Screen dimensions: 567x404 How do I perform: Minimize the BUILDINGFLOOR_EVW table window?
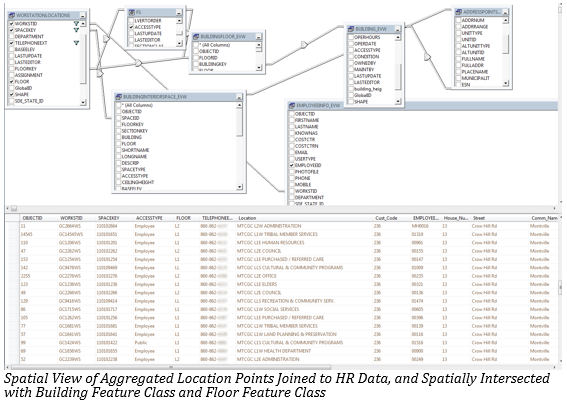[259, 37]
